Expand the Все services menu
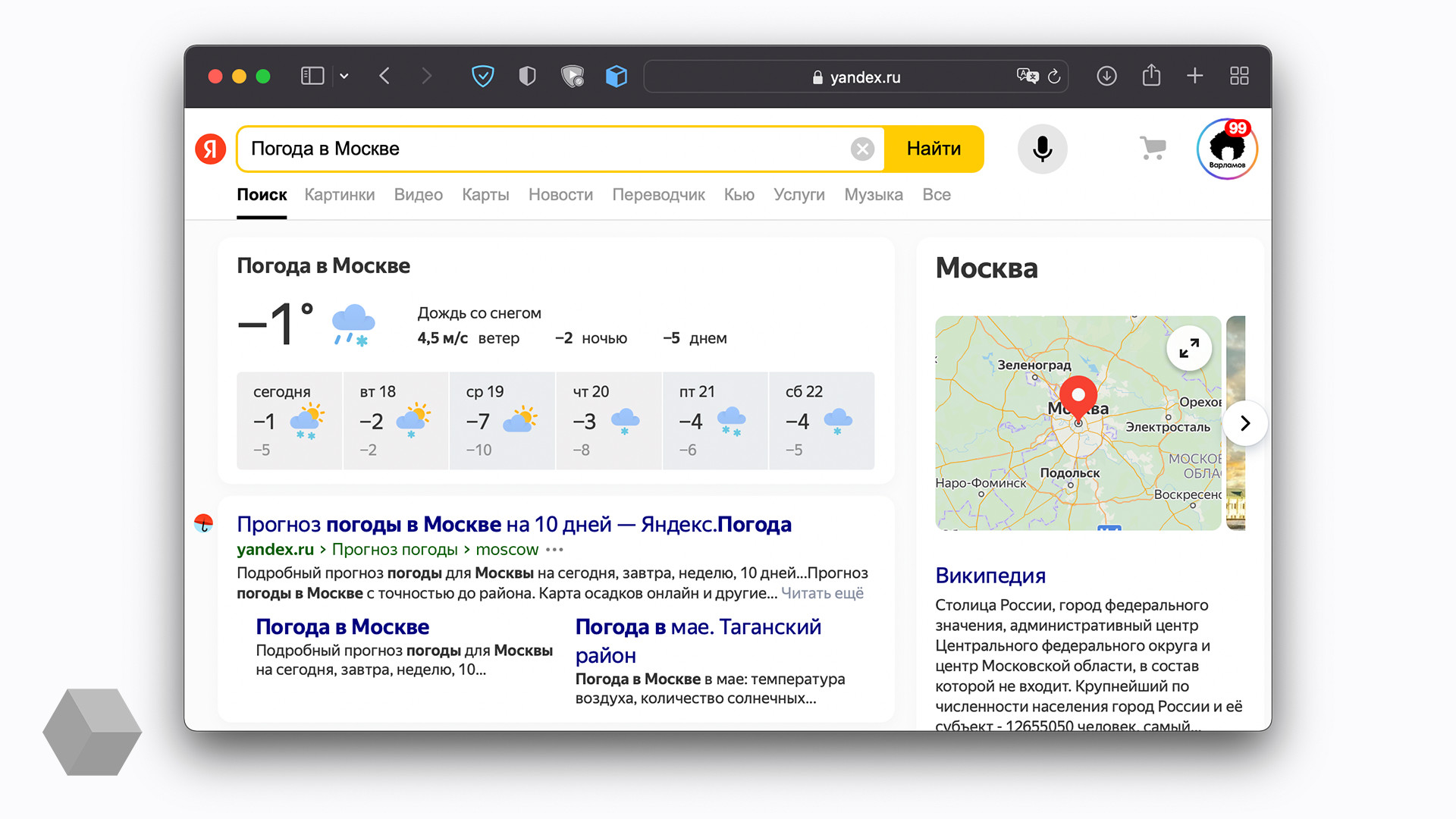Viewport: 1456px width, 819px height. click(x=937, y=195)
